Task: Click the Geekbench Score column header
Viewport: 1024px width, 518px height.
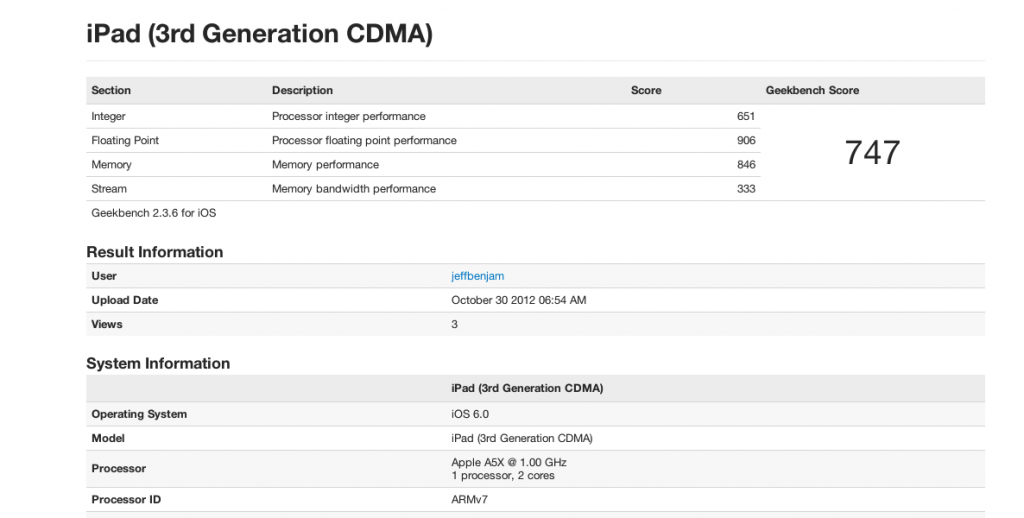Action: click(812, 91)
